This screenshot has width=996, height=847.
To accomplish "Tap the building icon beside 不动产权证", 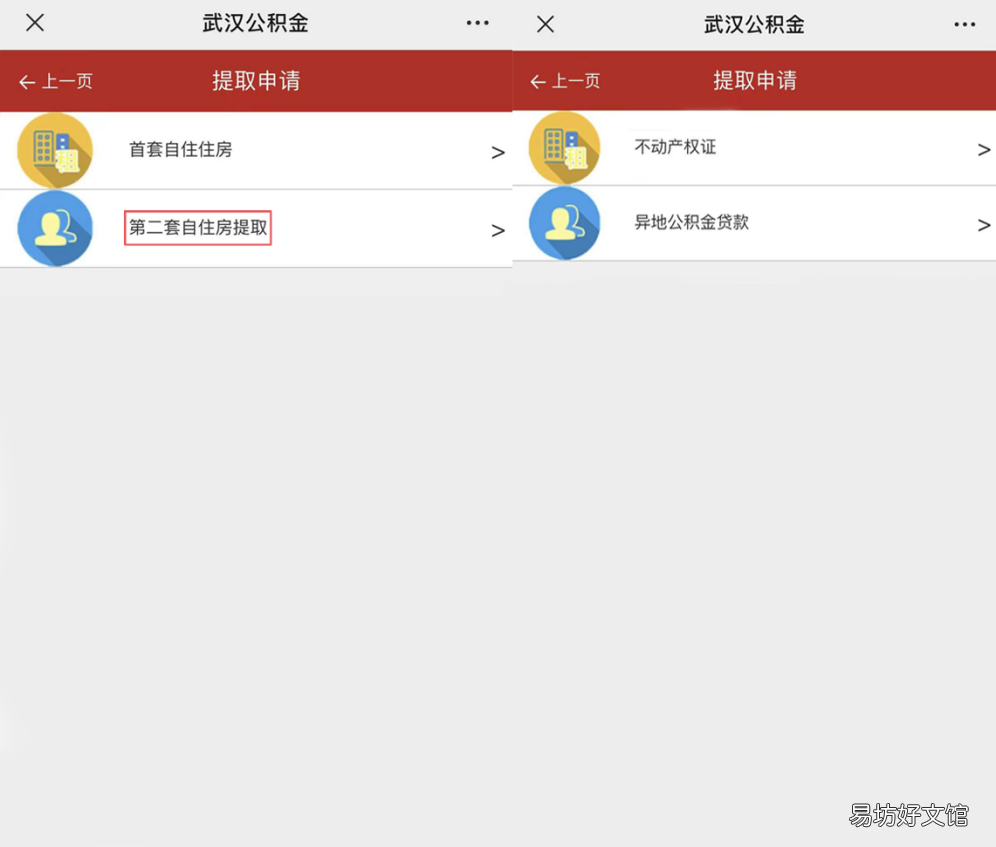I will (x=565, y=148).
